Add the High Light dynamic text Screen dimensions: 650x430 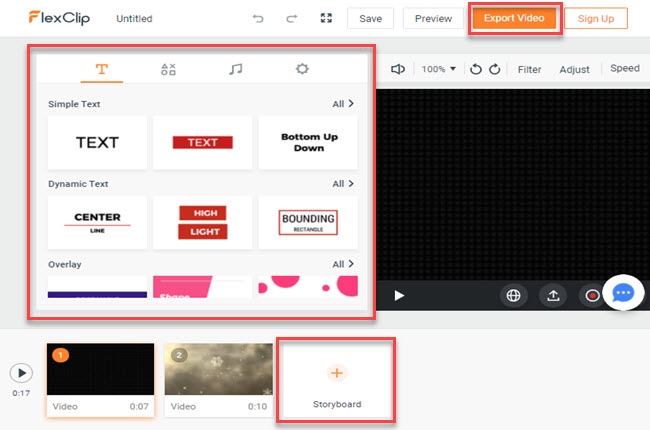pyautogui.click(x=203, y=223)
